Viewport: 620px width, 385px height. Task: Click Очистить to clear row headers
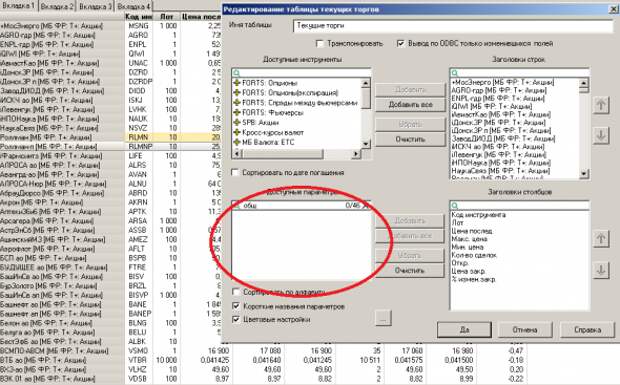410,139
